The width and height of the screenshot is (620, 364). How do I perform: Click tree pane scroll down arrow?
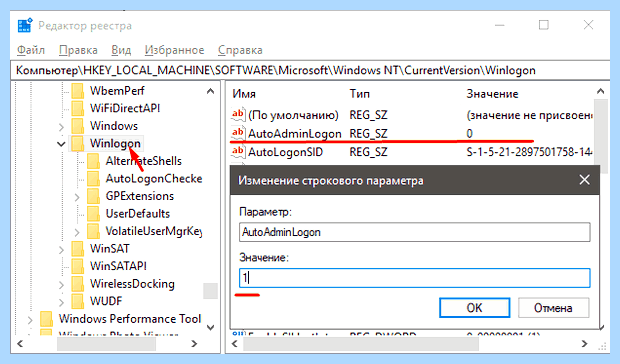click(x=210, y=327)
